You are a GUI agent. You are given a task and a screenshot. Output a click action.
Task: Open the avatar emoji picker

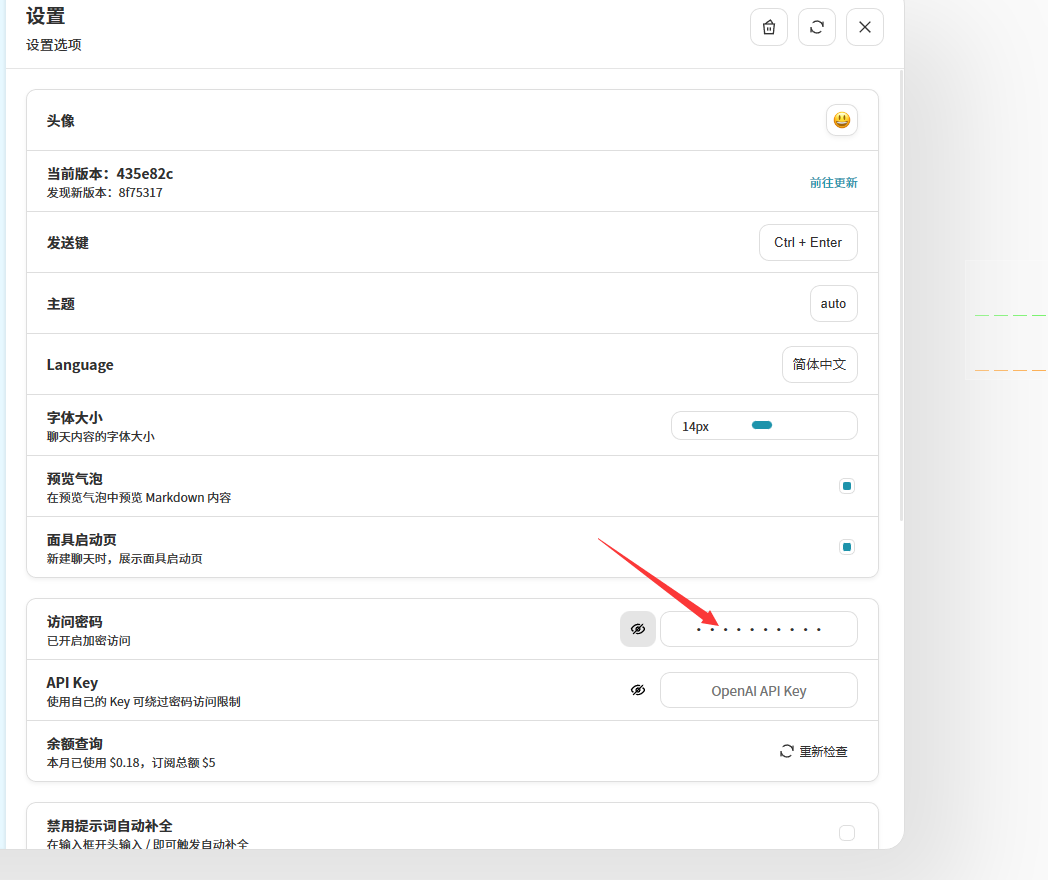[x=841, y=120]
